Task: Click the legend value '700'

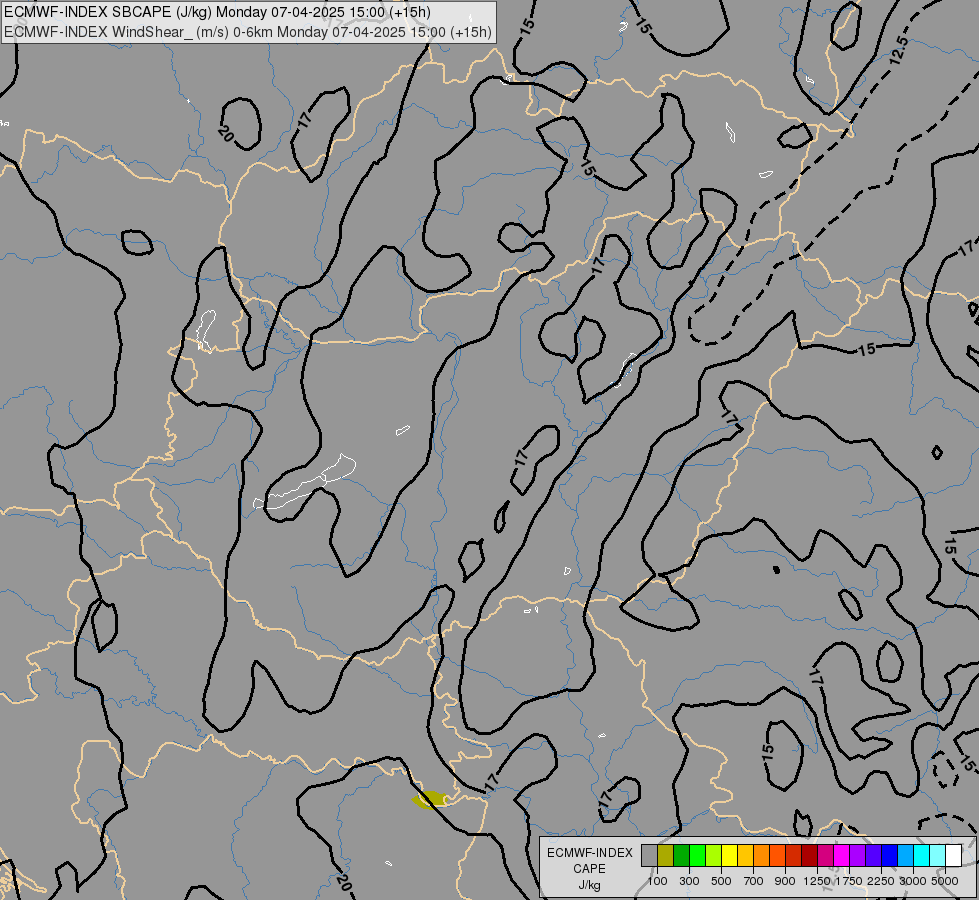Action: [x=754, y=881]
